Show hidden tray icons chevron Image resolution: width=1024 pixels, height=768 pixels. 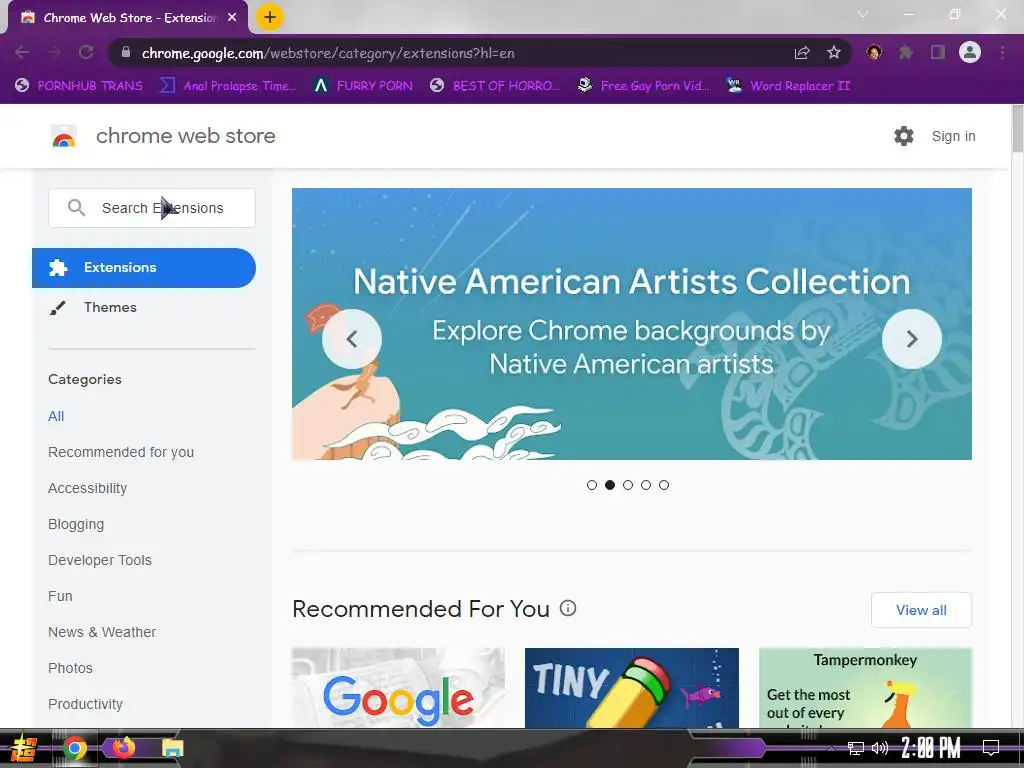[831, 748]
